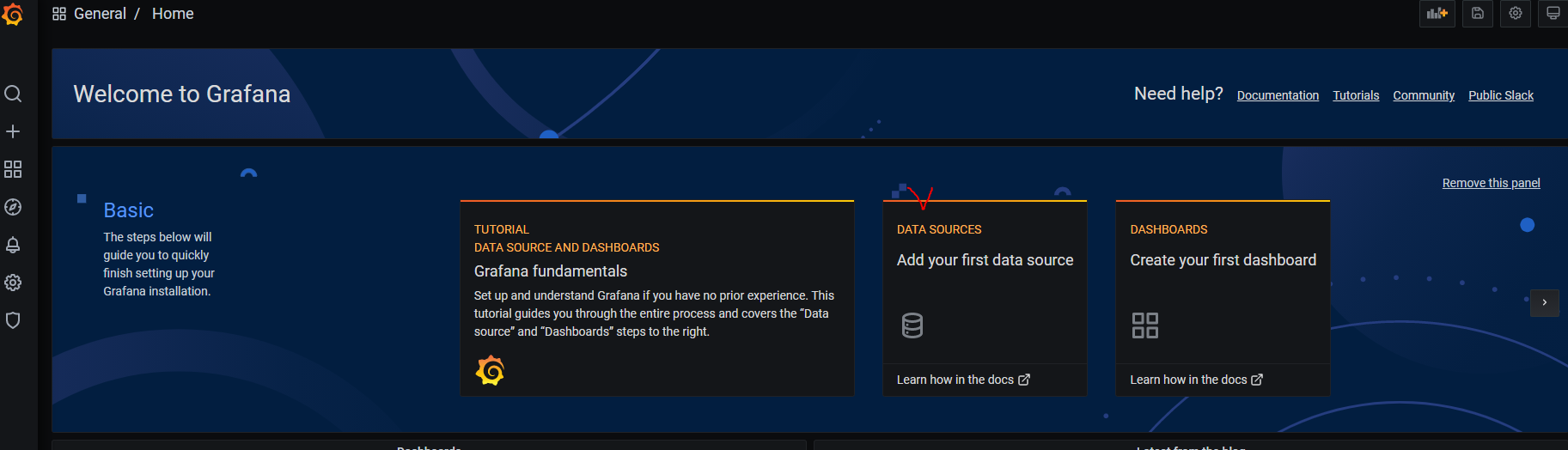Image resolution: width=1568 pixels, height=450 pixels.
Task: Open the Documentation link
Action: (x=1278, y=95)
